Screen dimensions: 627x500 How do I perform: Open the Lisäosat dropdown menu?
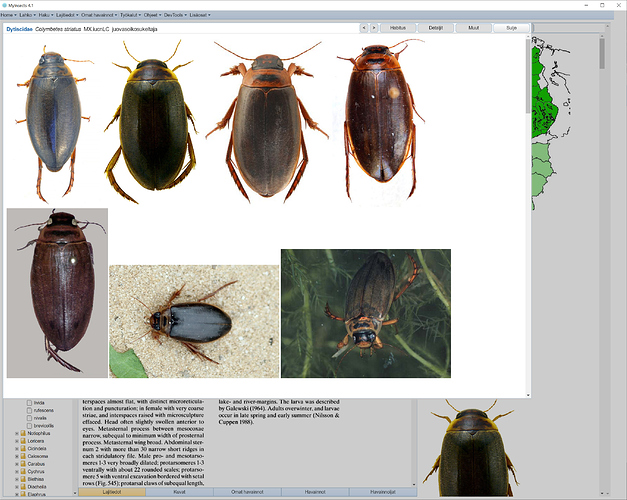pyautogui.click(x=200, y=15)
